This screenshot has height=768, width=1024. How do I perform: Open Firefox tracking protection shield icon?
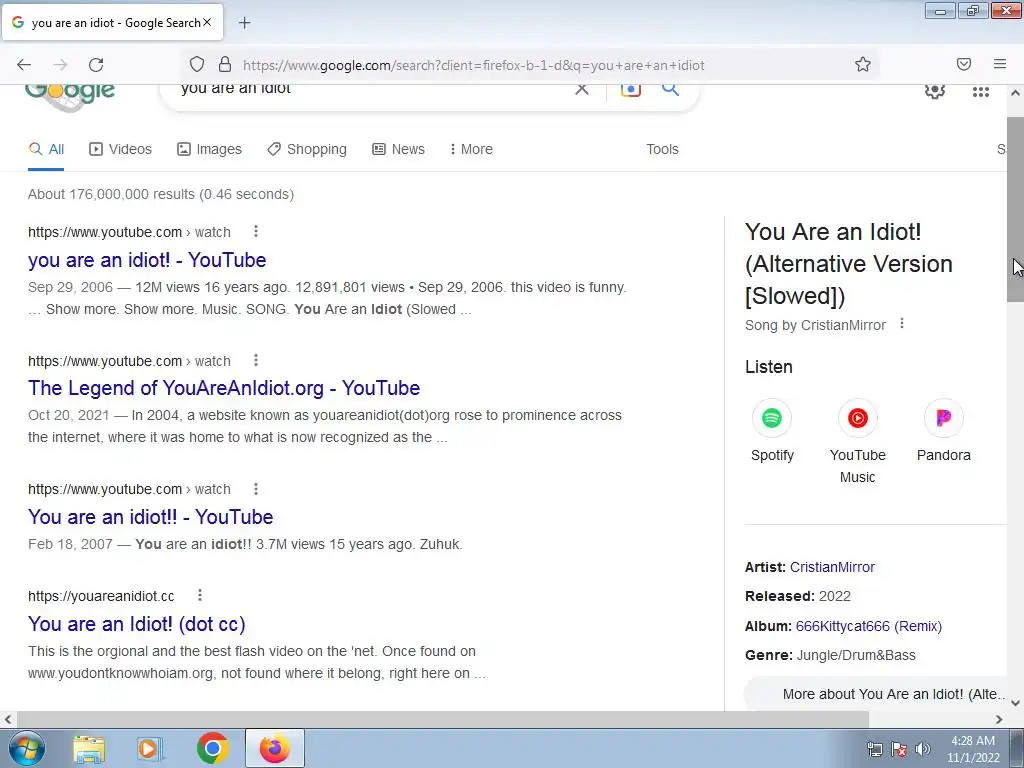point(197,65)
